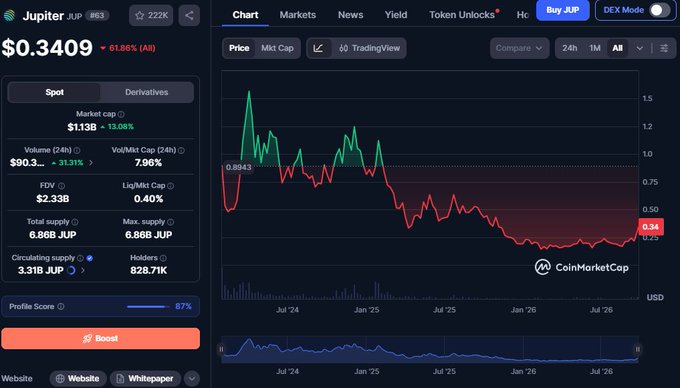The height and width of the screenshot is (388, 680).
Task: Toggle DEX Mode switch
Action: 659,10
